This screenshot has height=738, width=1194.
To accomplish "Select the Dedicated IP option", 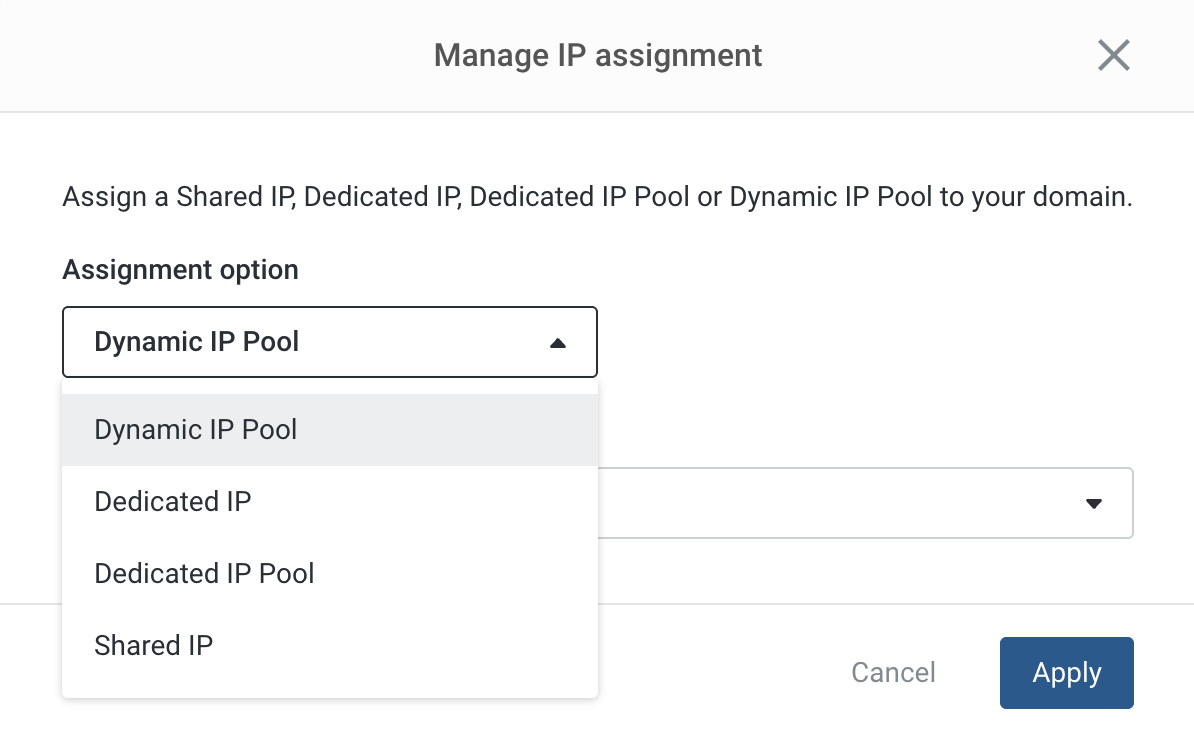I will pyautogui.click(x=330, y=501).
